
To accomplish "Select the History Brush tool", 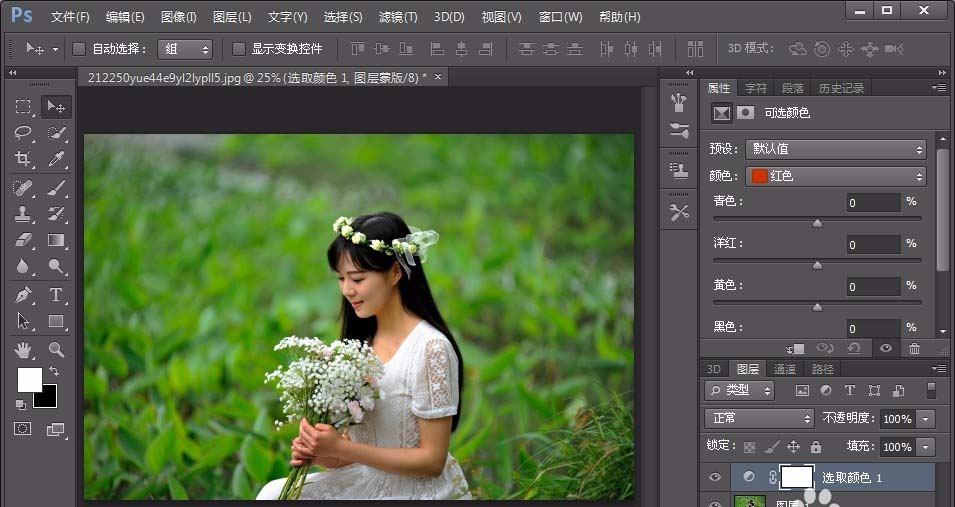I will point(56,214).
